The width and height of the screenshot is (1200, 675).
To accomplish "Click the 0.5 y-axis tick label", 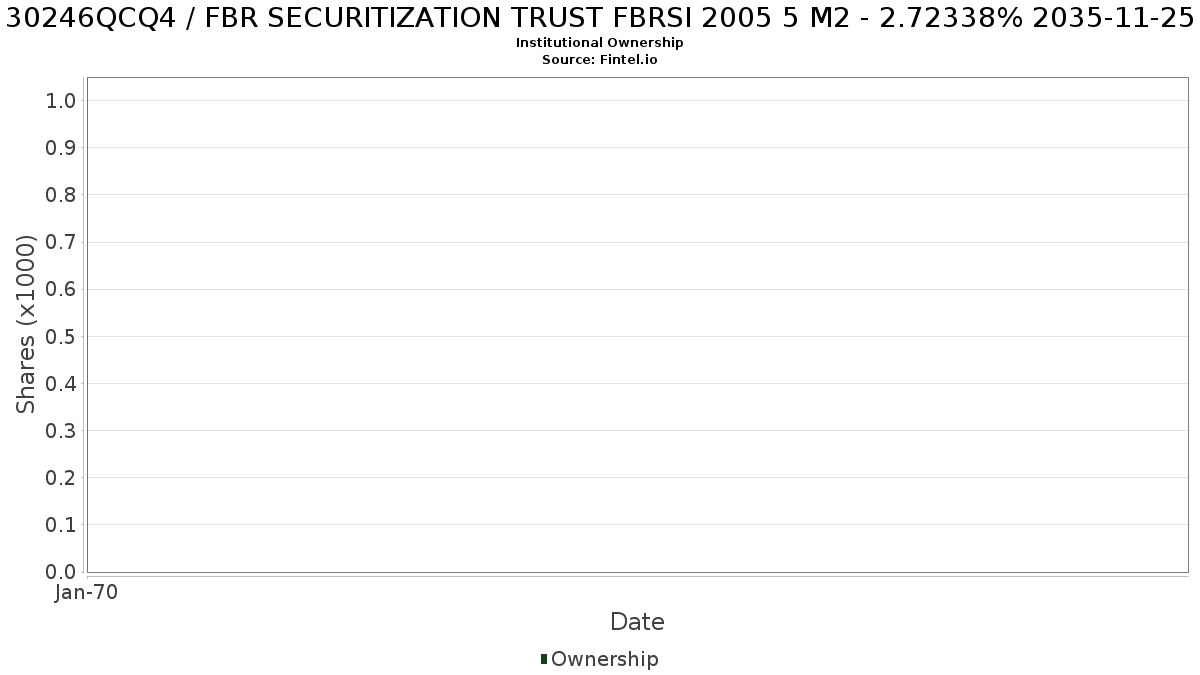I will [x=61, y=336].
